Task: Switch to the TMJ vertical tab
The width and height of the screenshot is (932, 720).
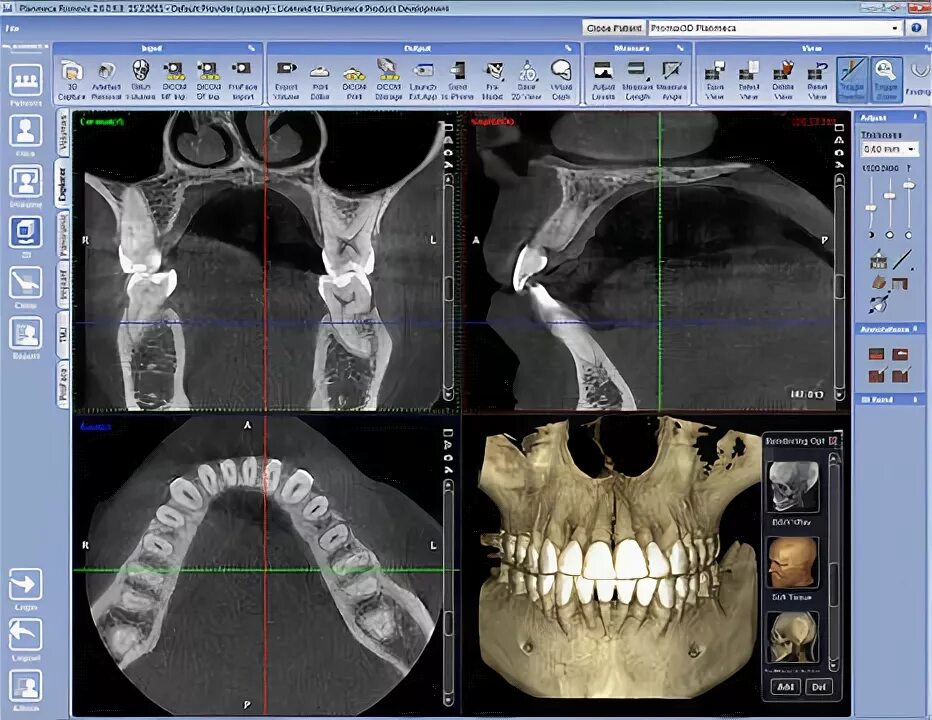Action: coord(62,334)
